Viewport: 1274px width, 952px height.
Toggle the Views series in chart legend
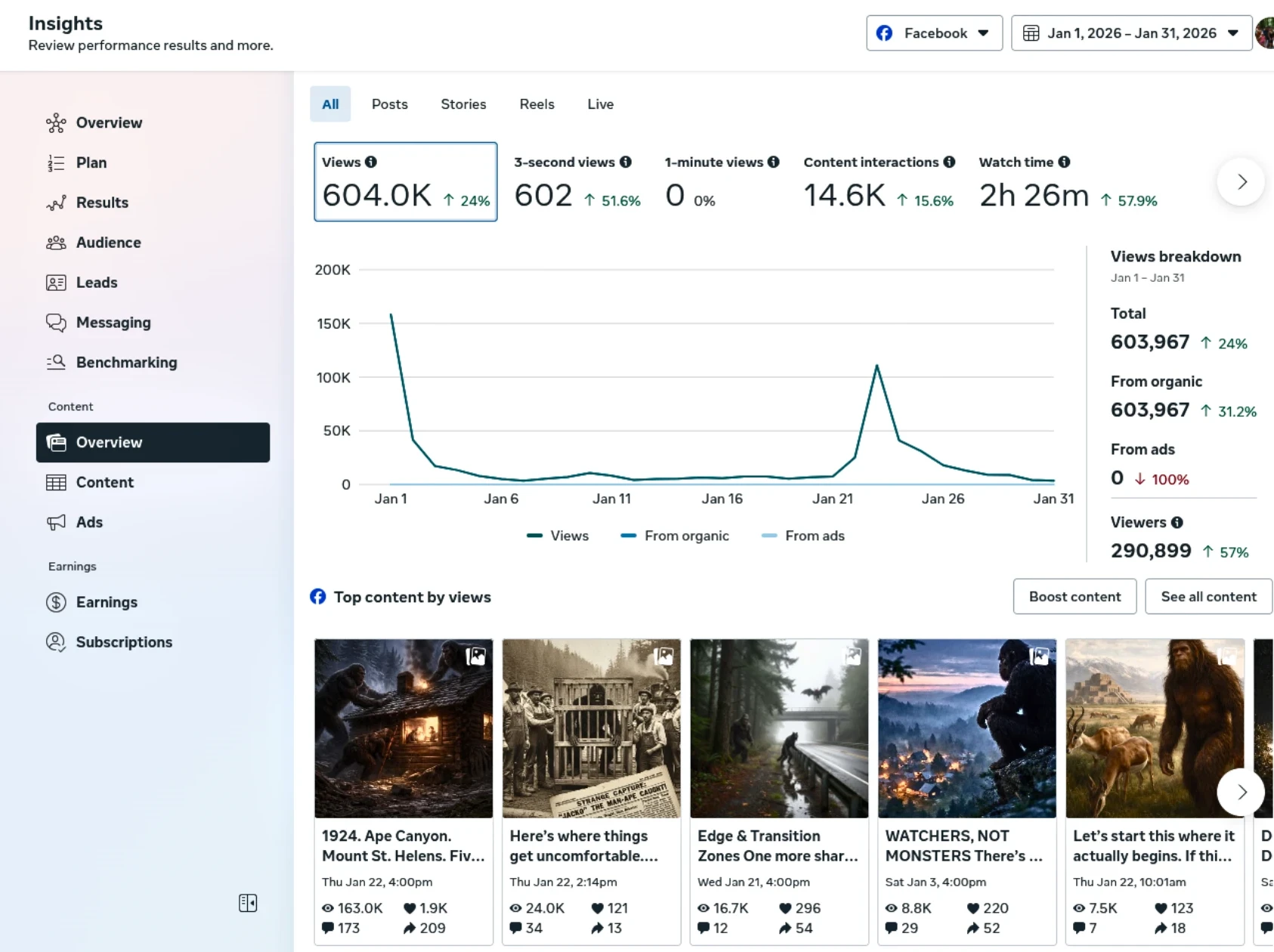558,536
